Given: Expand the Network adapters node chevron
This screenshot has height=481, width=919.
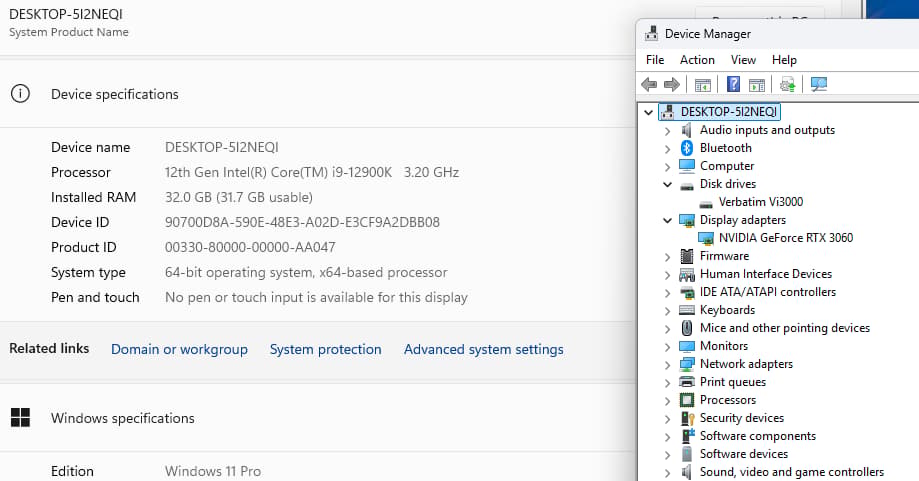Looking at the screenshot, I should click(667, 364).
